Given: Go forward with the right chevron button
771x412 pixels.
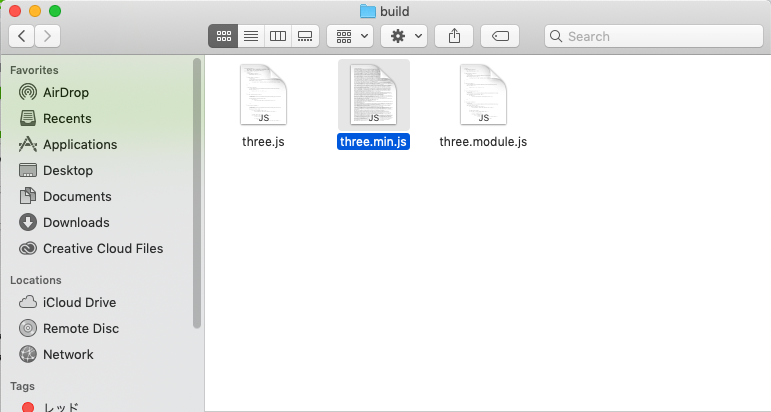Looking at the screenshot, I should coord(47,36).
